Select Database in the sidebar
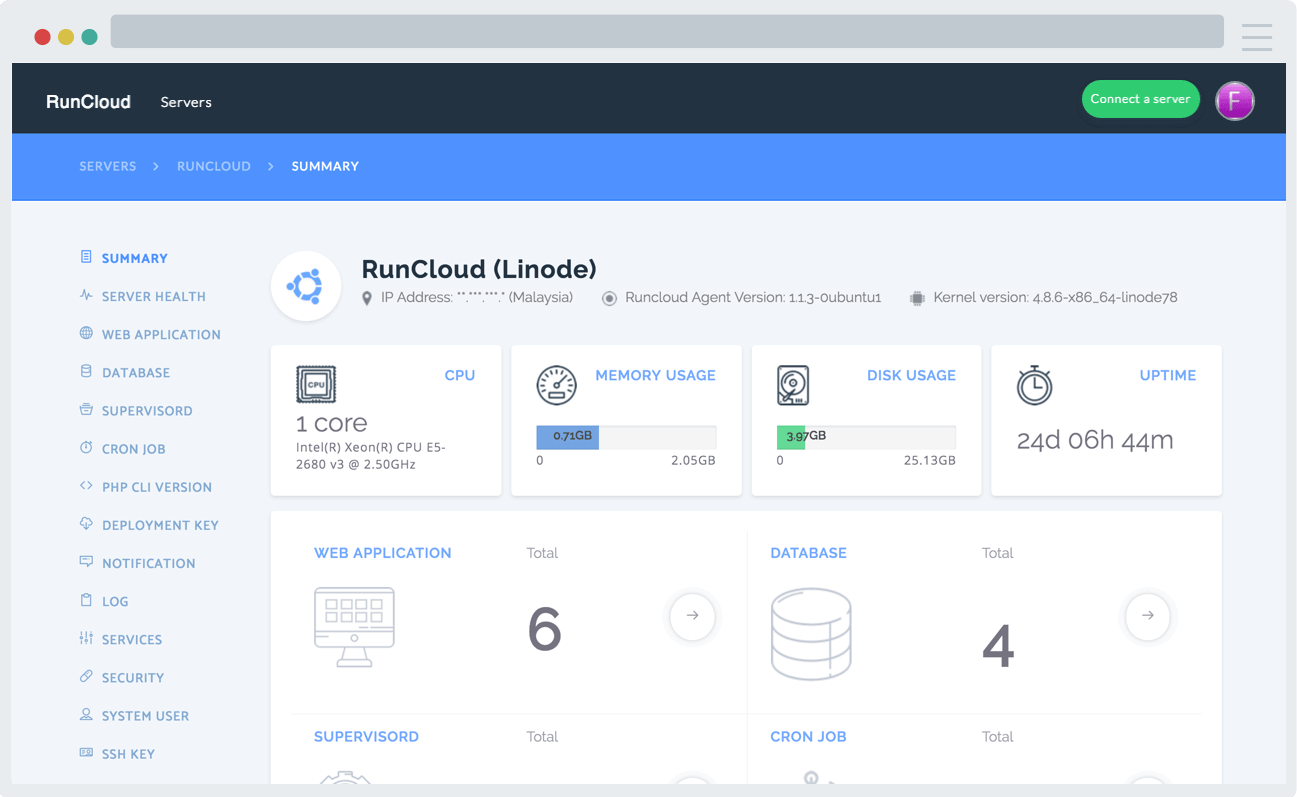Viewport: 1297px width, 797px height. [136, 372]
